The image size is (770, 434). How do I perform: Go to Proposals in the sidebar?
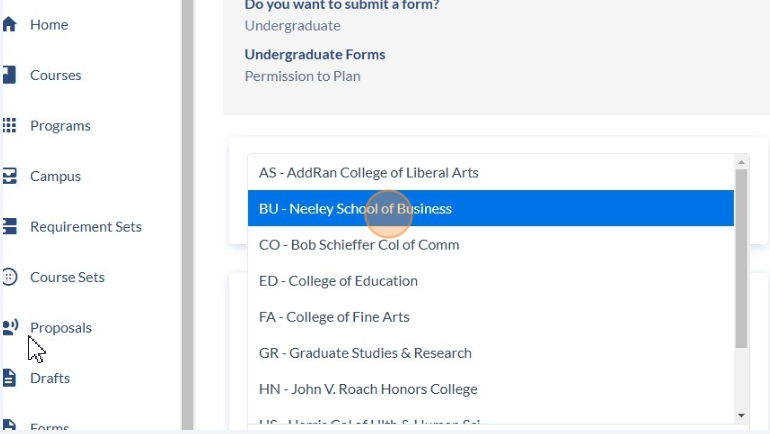tap(61, 327)
